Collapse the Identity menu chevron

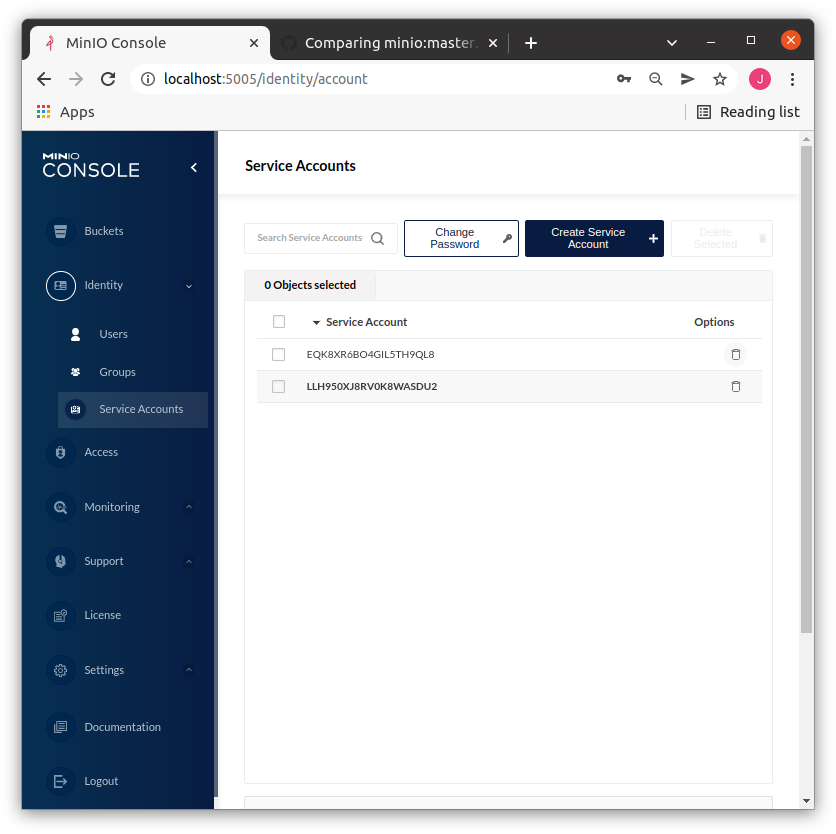[x=189, y=286]
